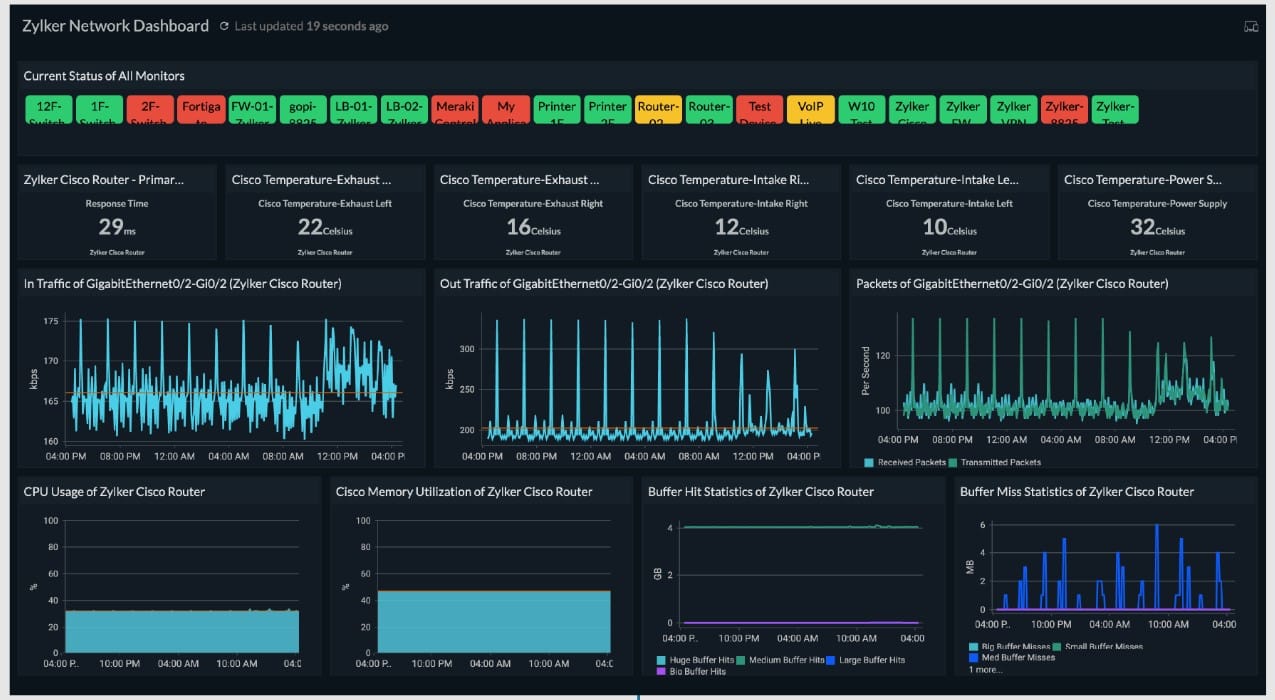Hide the Big Buffer Misses series
The image size is (1275, 700).
tap(1008, 646)
